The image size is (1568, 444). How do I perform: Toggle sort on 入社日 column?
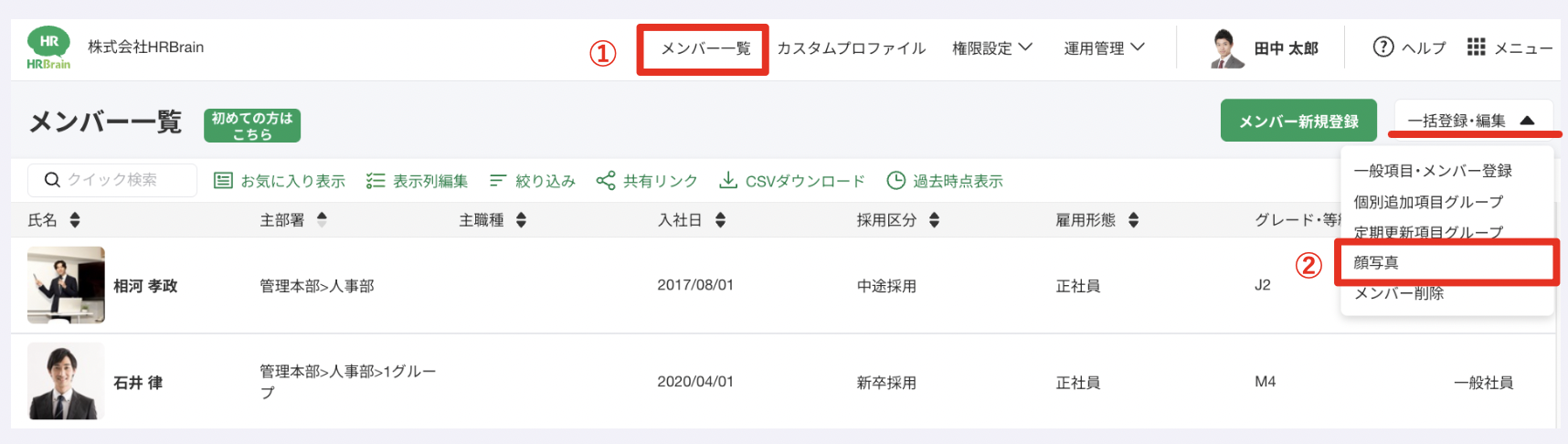[720, 220]
